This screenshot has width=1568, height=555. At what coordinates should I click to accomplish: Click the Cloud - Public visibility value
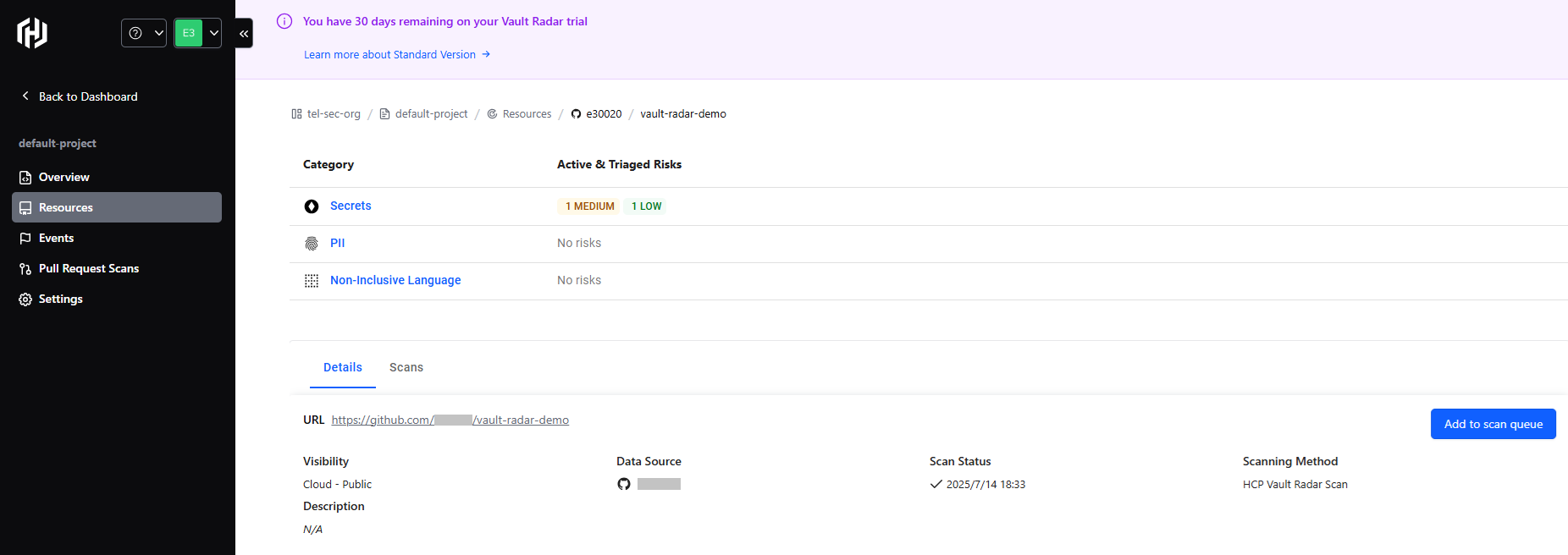tap(337, 485)
